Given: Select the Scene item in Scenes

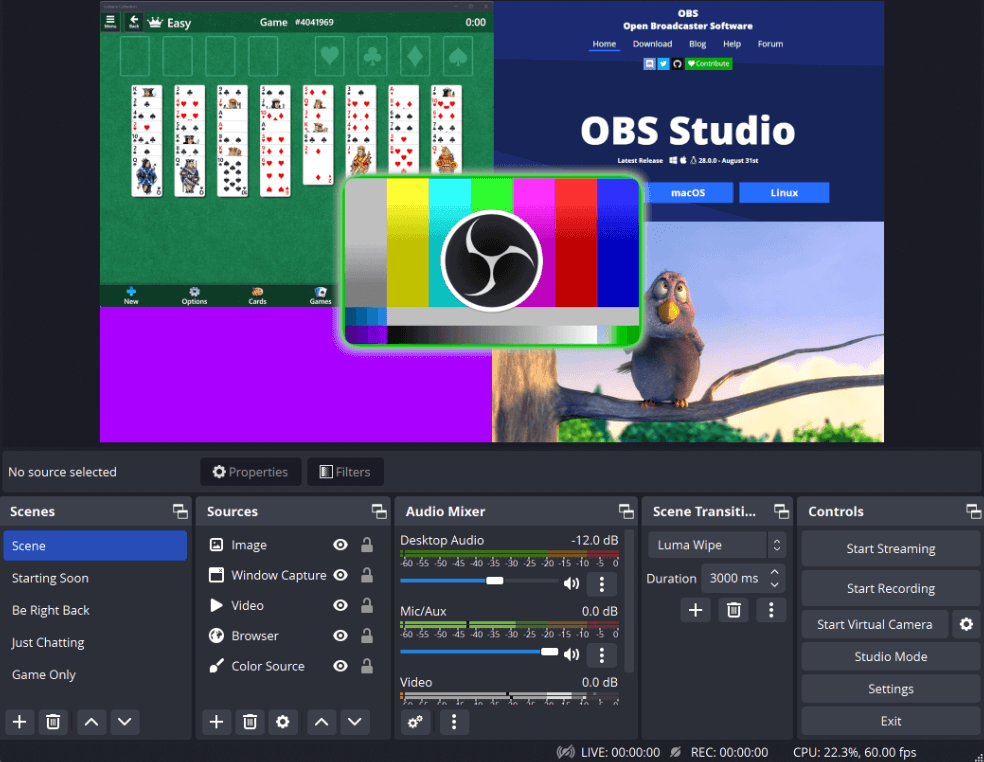Looking at the screenshot, I should pyautogui.click(x=95, y=545).
